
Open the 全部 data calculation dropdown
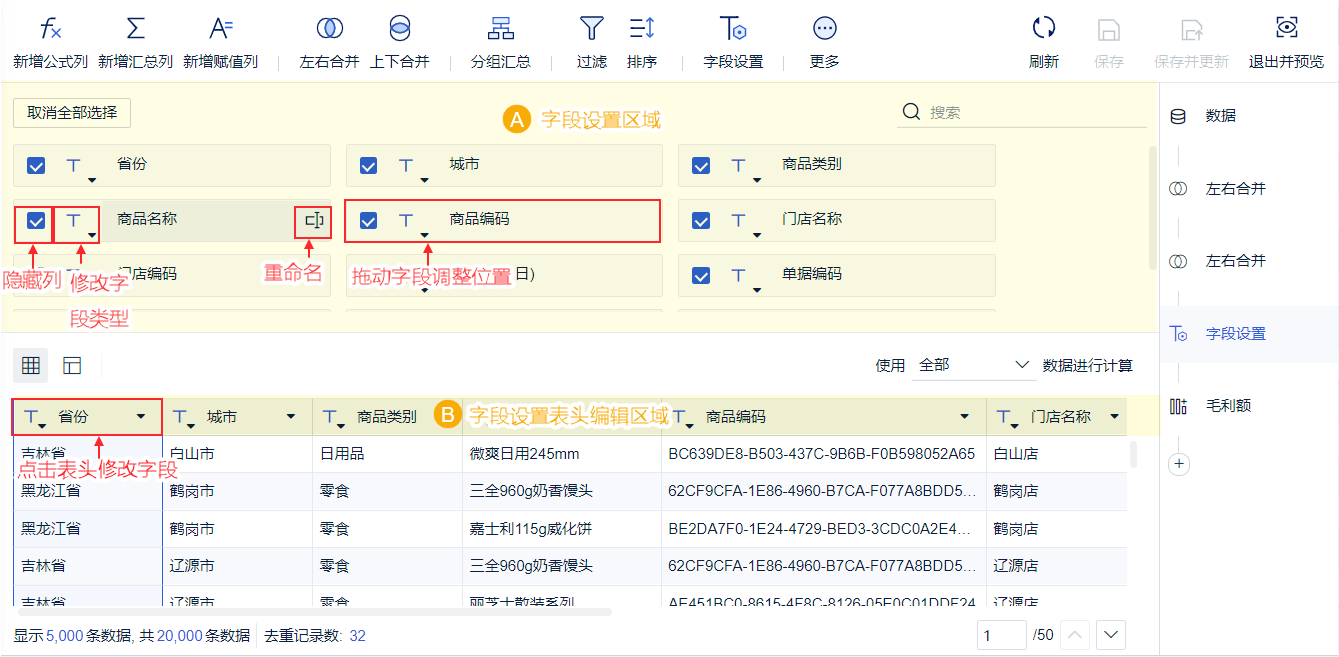click(974, 365)
